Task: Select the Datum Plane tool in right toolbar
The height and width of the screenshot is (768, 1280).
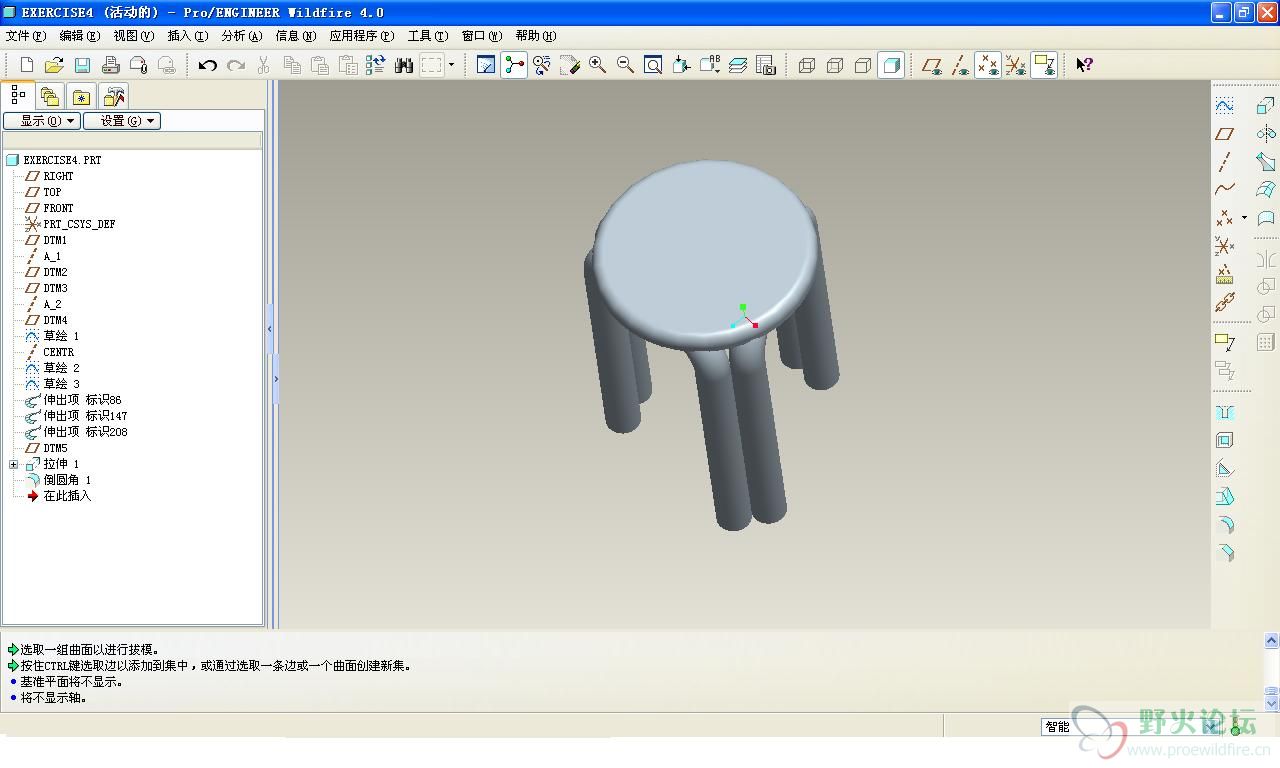Action: coord(1224,133)
